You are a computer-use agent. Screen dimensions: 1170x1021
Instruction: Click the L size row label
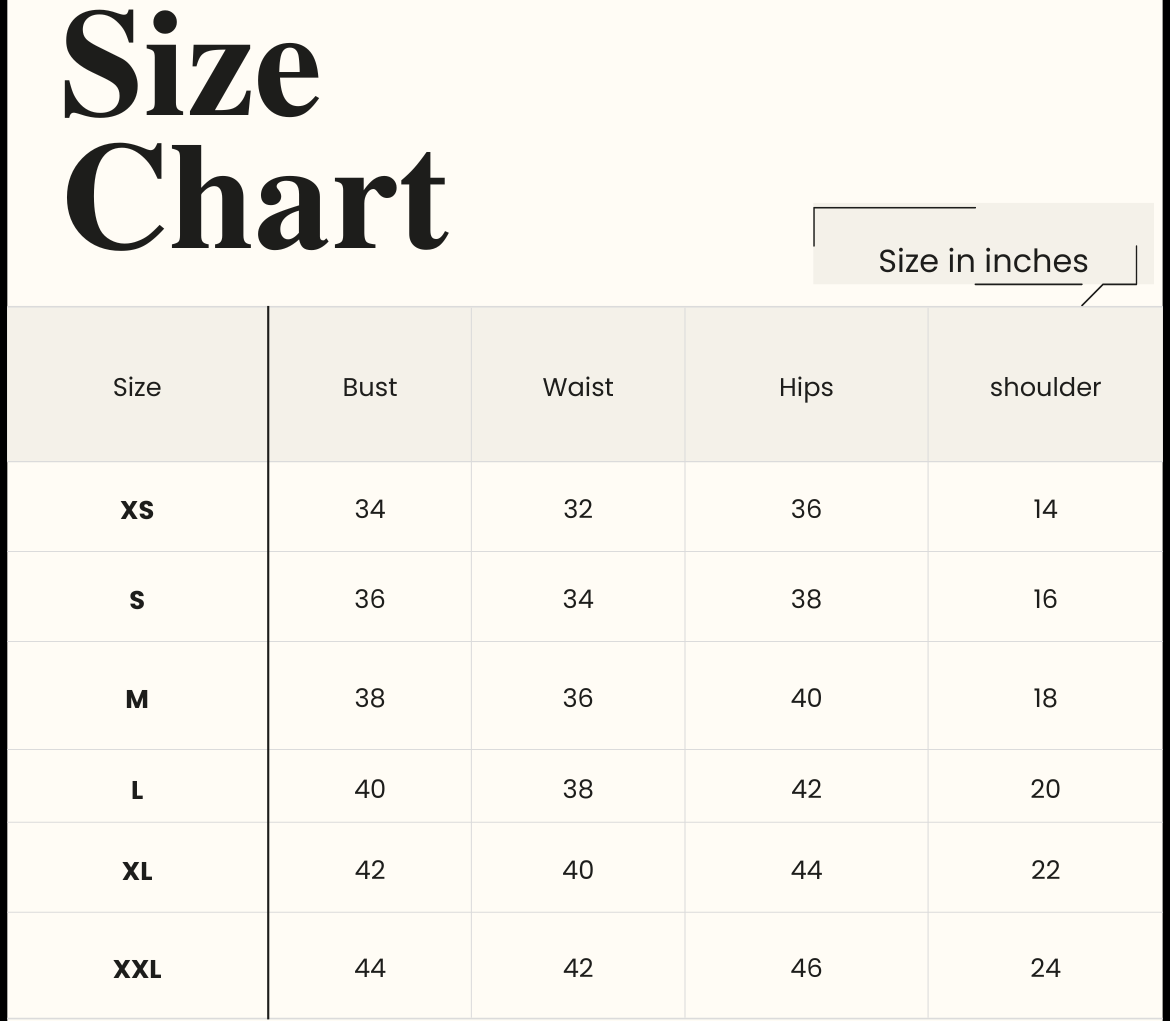pos(137,790)
